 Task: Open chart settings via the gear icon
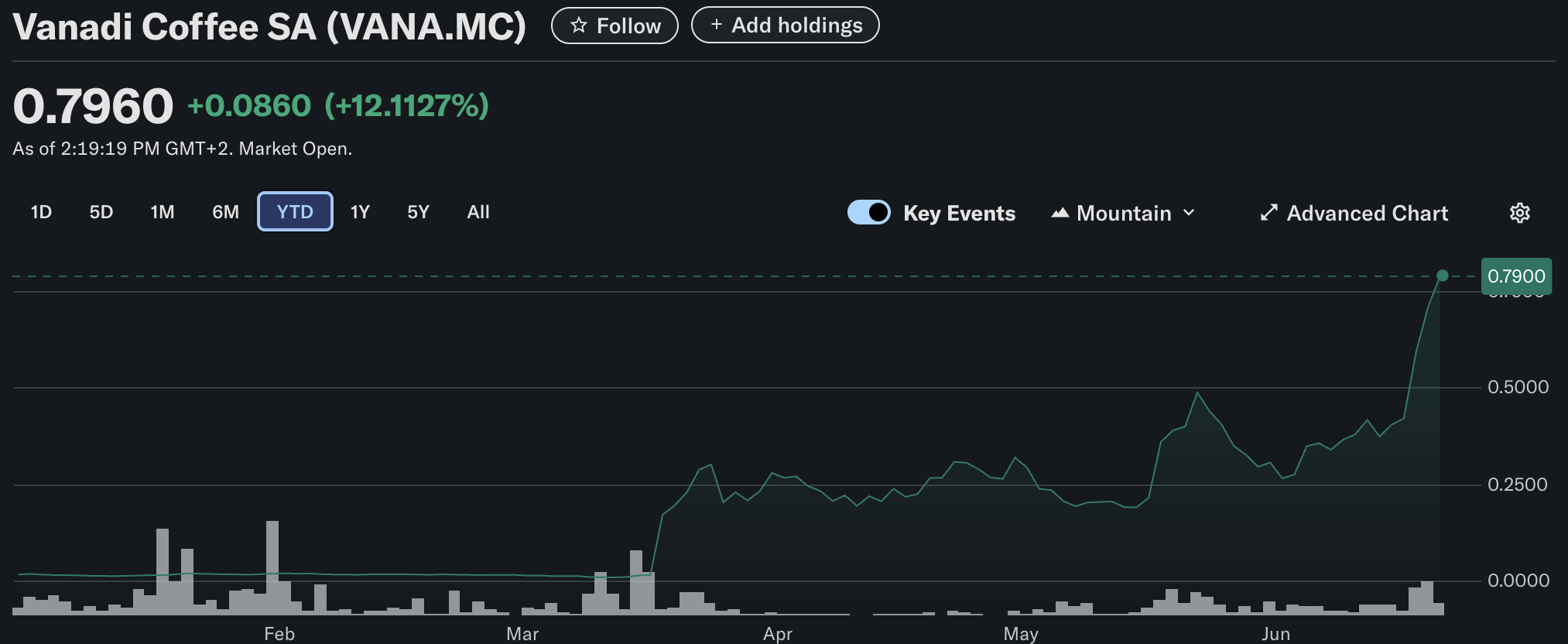(1520, 213)
